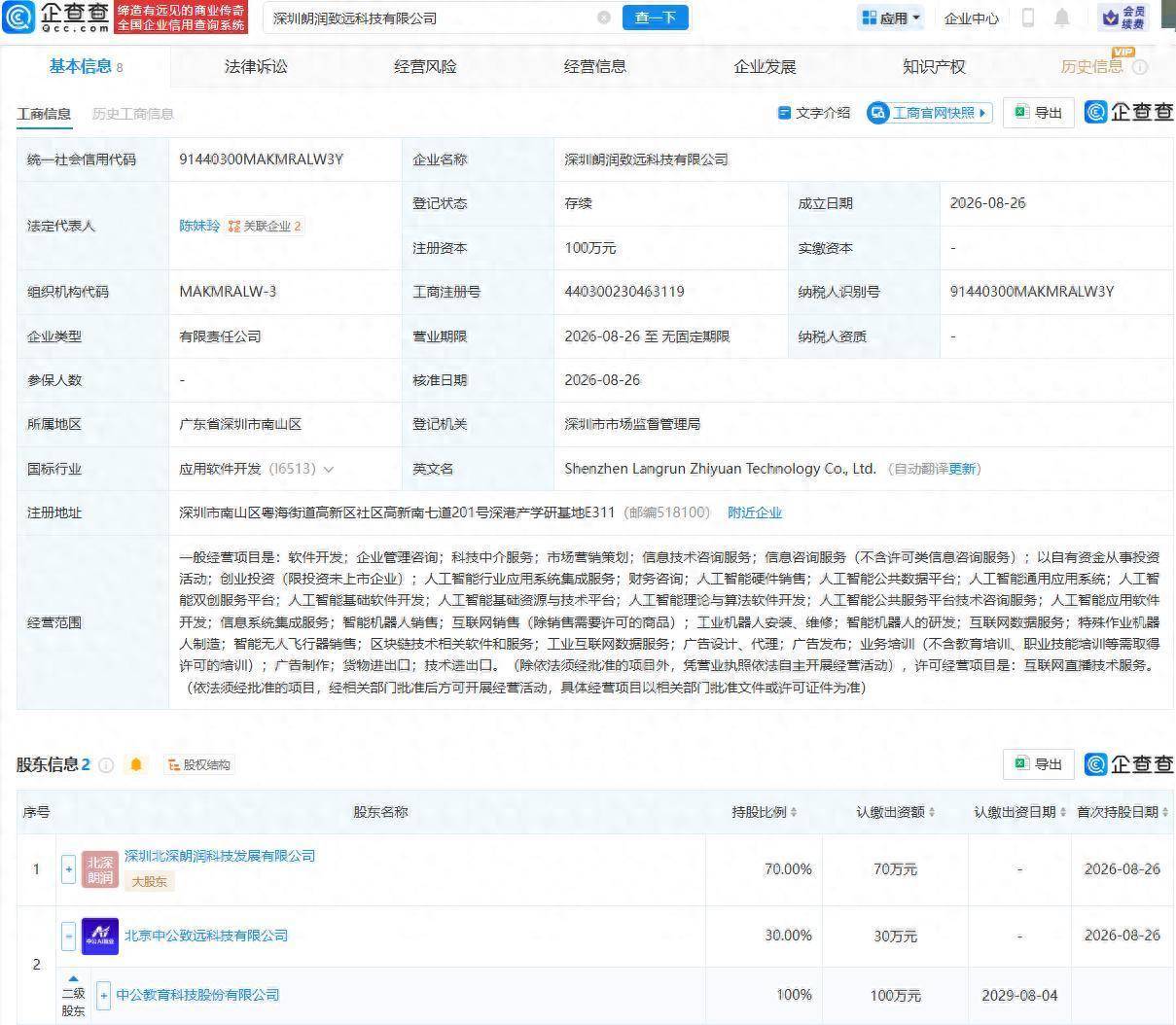Open the 应用 dropdown menu
This screenshot has height=1025, width=1176.
click(890, 18)
